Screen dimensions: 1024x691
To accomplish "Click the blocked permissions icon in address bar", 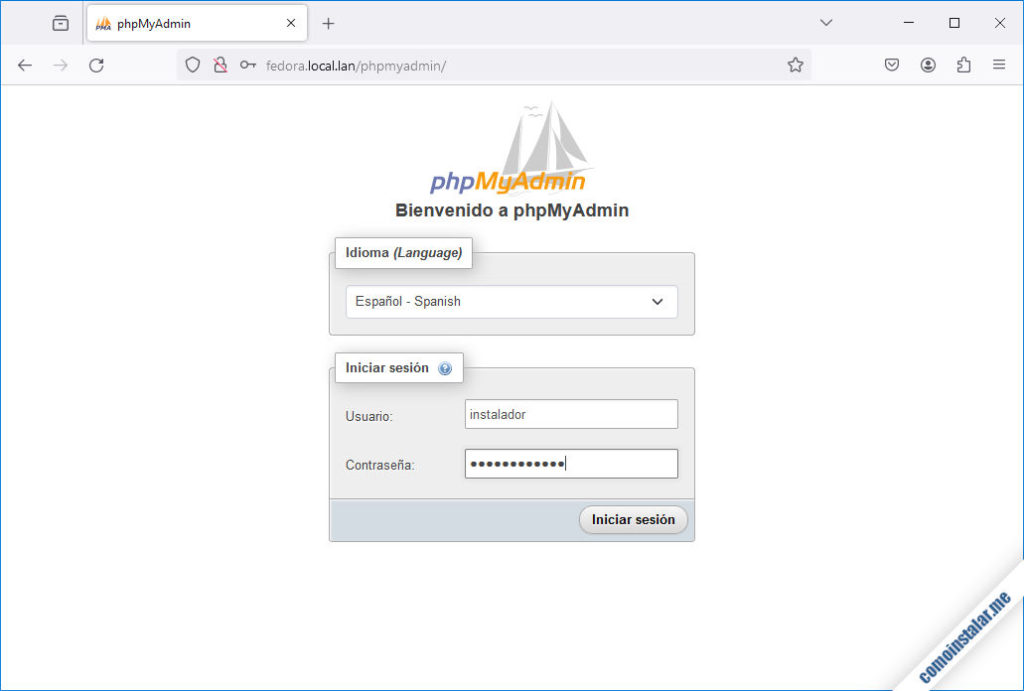I will click(x=220, y=65).
